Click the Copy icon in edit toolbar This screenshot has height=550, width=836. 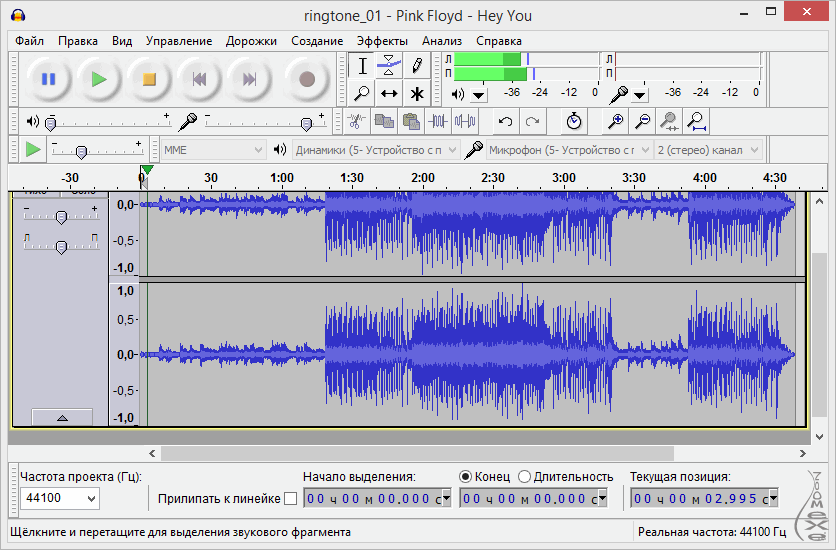(384, 122)
